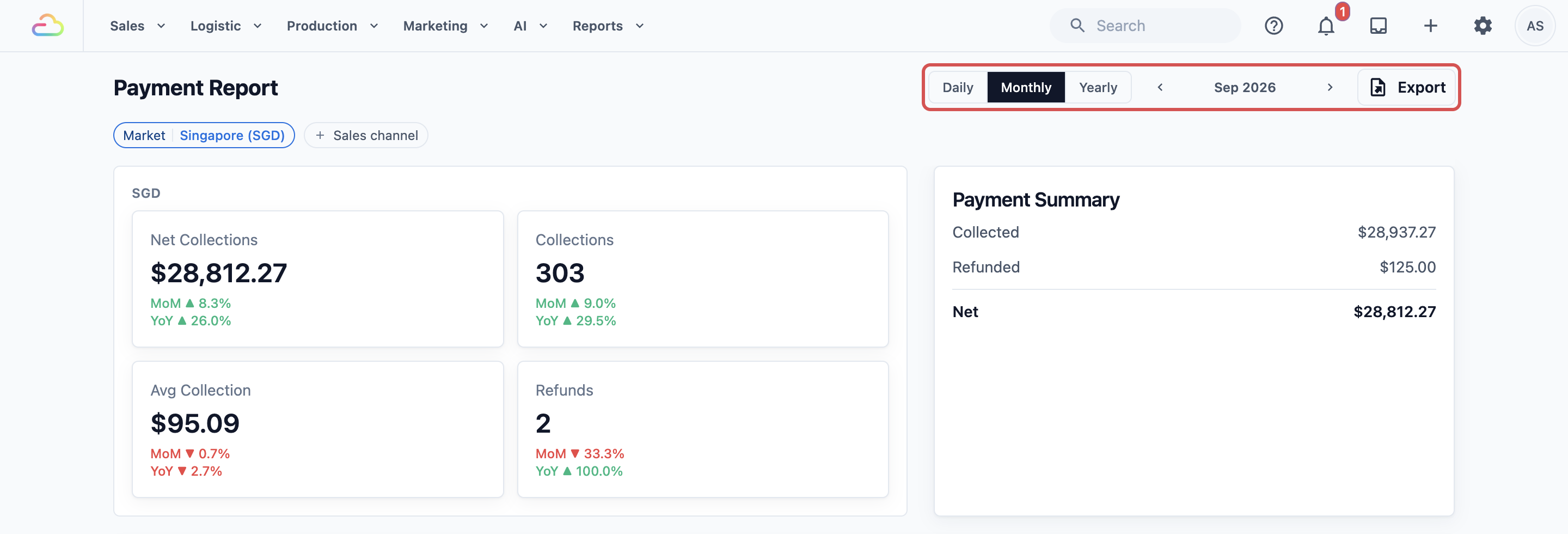Expand the Sales menu
This screenshot has height=534, width=1568.
coord(138,26)
